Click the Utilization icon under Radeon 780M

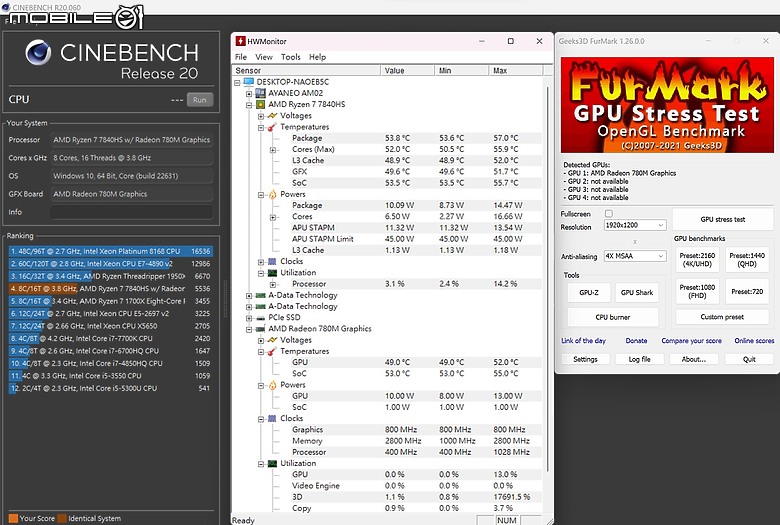point(272,463)
